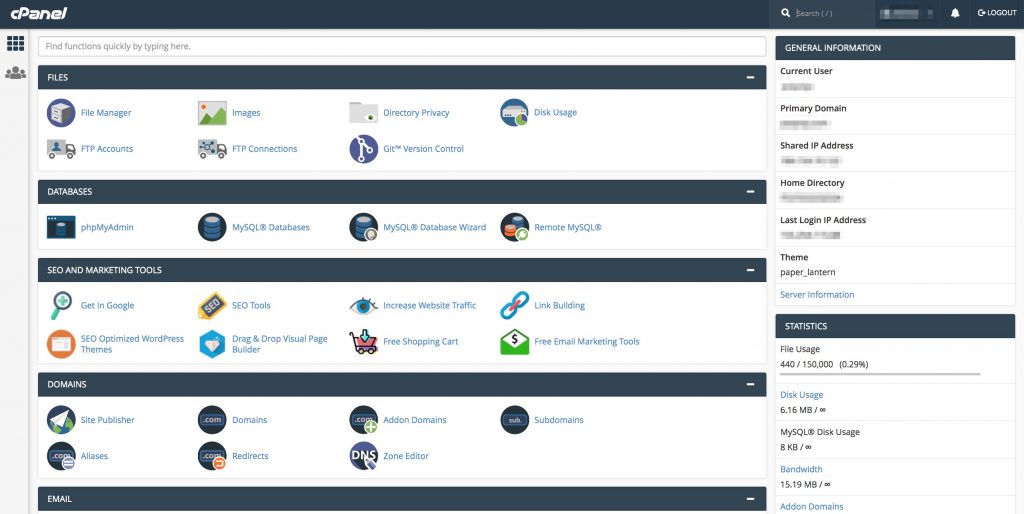Click the phpMyAdmin icon
The height and width of the screenshot is (514, 1024).
point(61,227)
